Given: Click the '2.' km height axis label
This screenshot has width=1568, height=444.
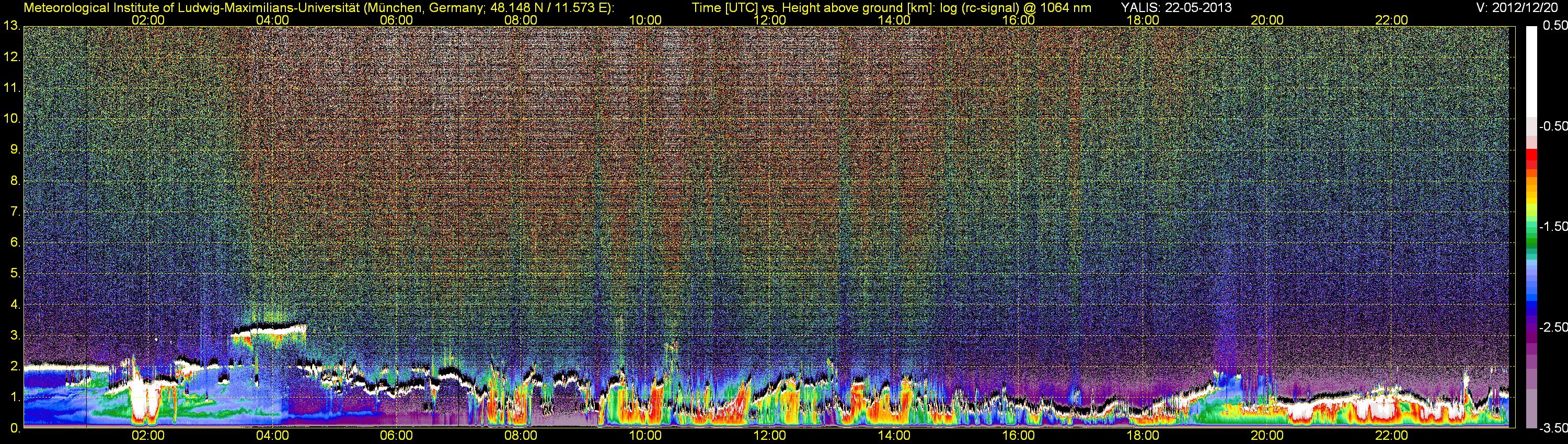Looking at the screenshot, I should [x=15, y=366].
